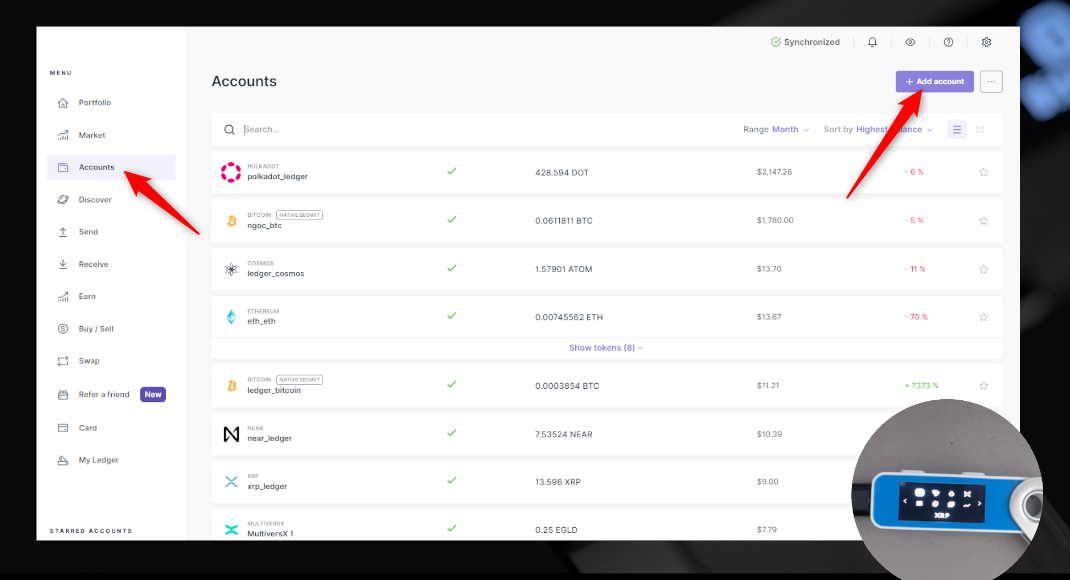This screenshot has width=1070, height=580.
Task: Open the ledger_cosmos account name
Action: click(x=276, y=274)
